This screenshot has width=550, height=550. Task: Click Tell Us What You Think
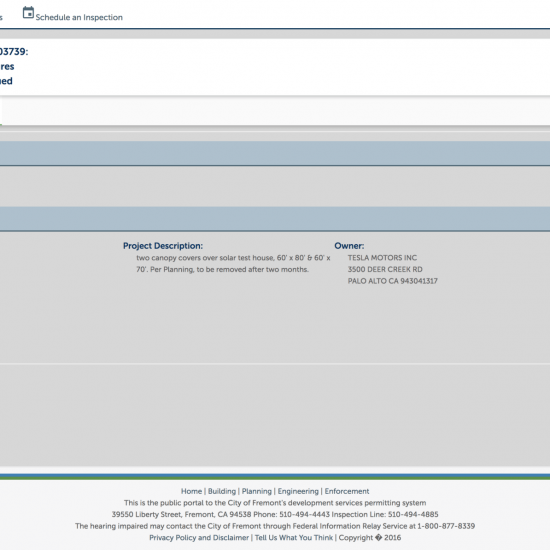coord(294,538)
